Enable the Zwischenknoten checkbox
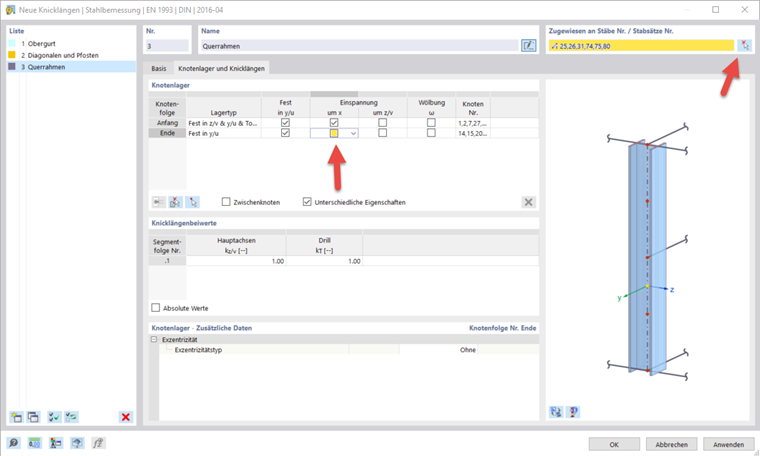This screenshot has height=456, width=760. (226, 202)
